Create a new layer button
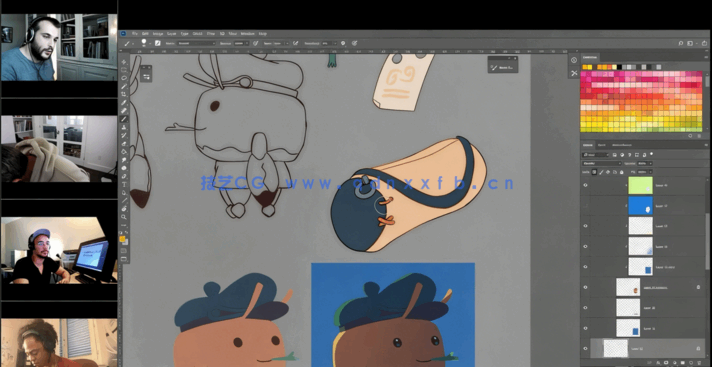The height and width of the screenshot is (367, 712). pos(691,362)
